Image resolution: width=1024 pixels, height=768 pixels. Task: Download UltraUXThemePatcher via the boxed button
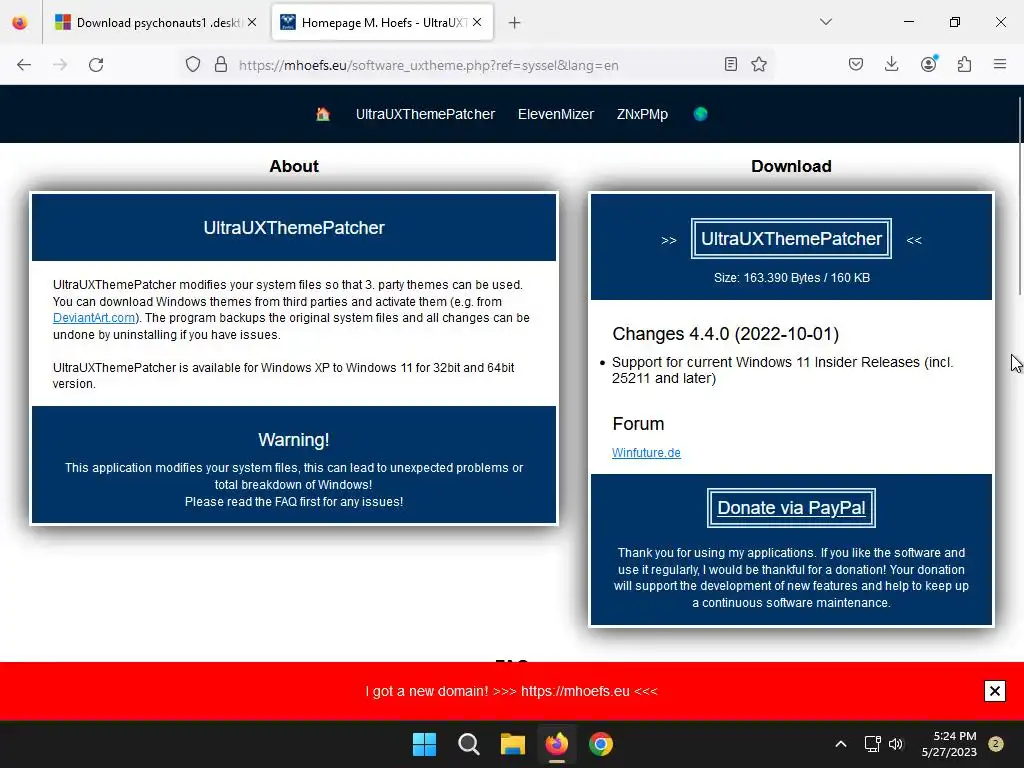point(791,239)
